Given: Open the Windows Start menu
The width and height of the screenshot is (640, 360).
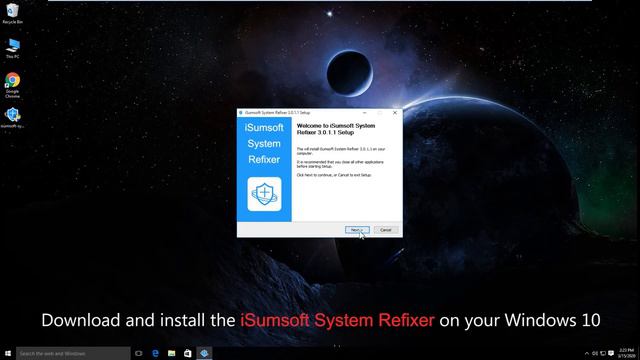Looking at the screenshot, I should [x=8, y=353].
